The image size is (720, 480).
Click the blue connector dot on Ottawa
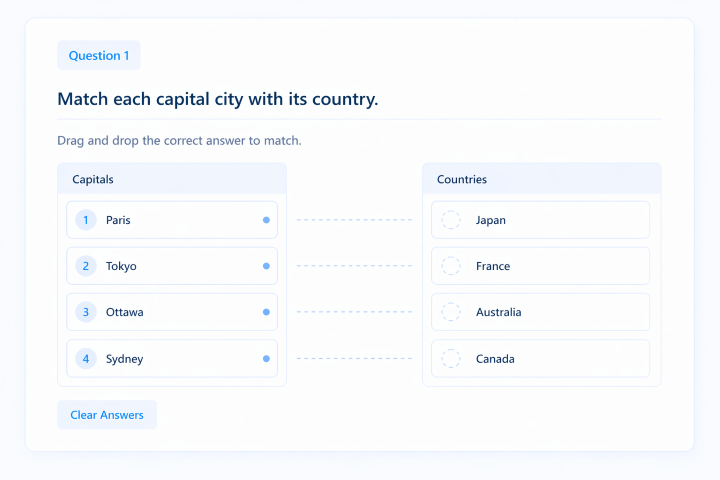point(266,312)
